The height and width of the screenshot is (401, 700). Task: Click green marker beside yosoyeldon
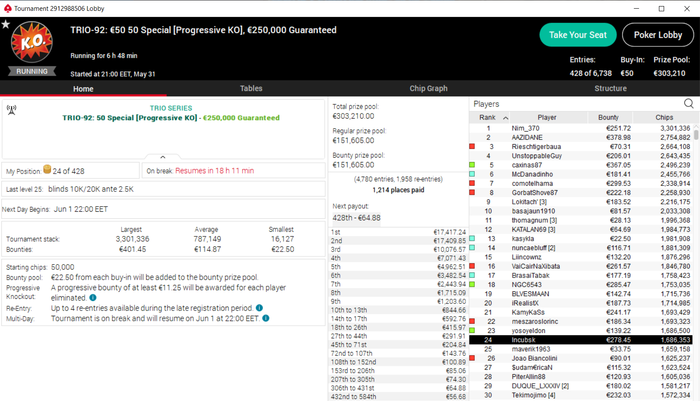(x=472, y=330)
